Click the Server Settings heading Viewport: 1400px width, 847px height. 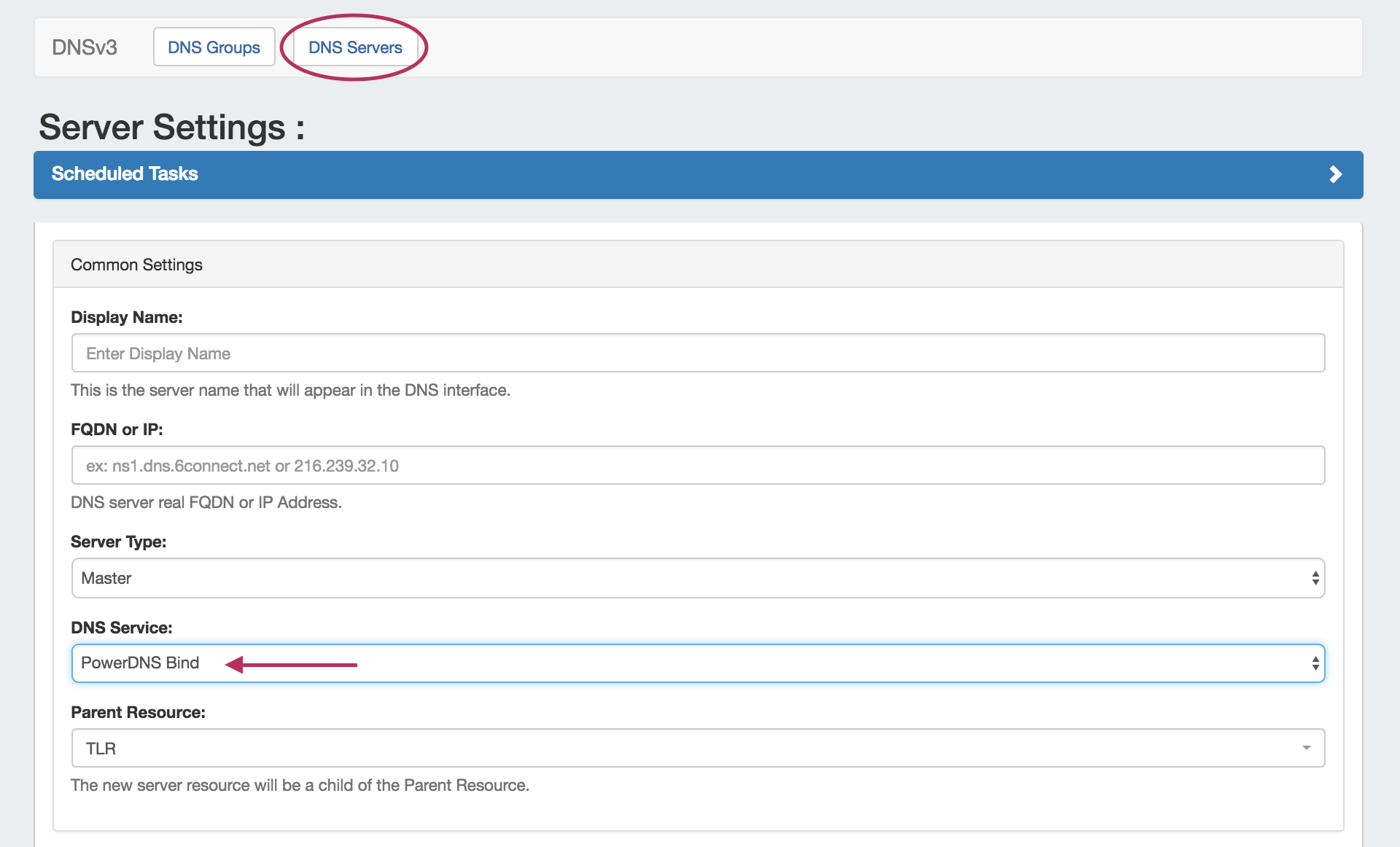point(171,127)
